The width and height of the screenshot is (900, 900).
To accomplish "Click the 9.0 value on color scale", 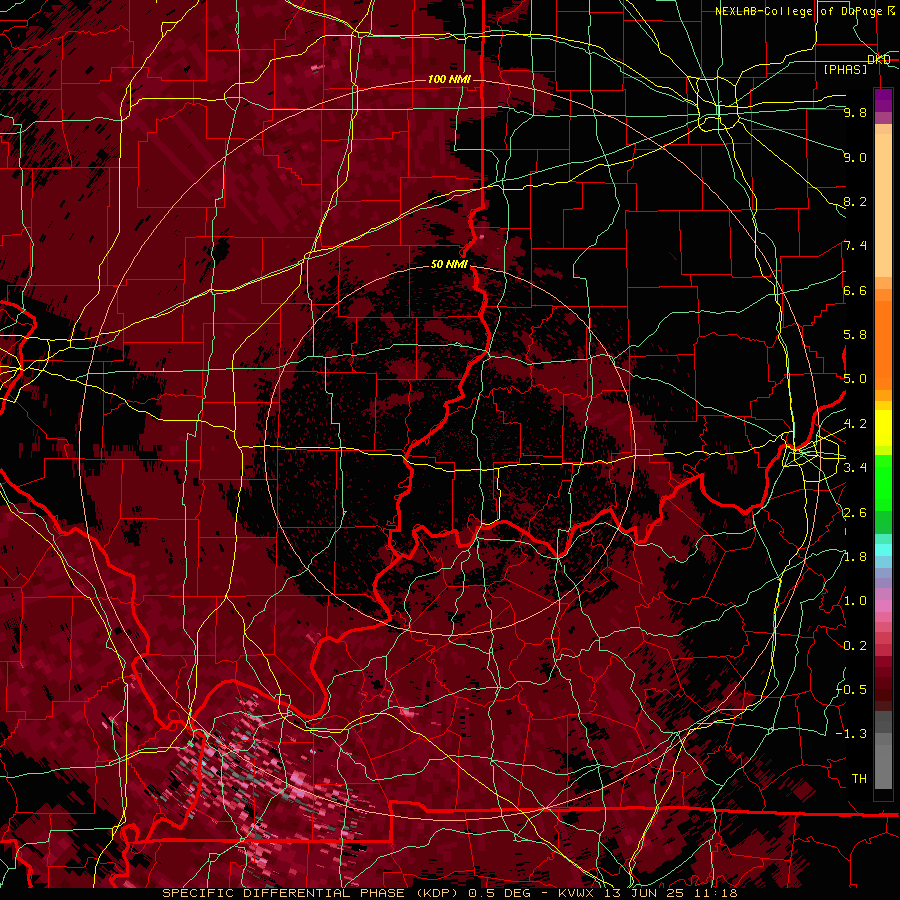I will click(855, 157).
